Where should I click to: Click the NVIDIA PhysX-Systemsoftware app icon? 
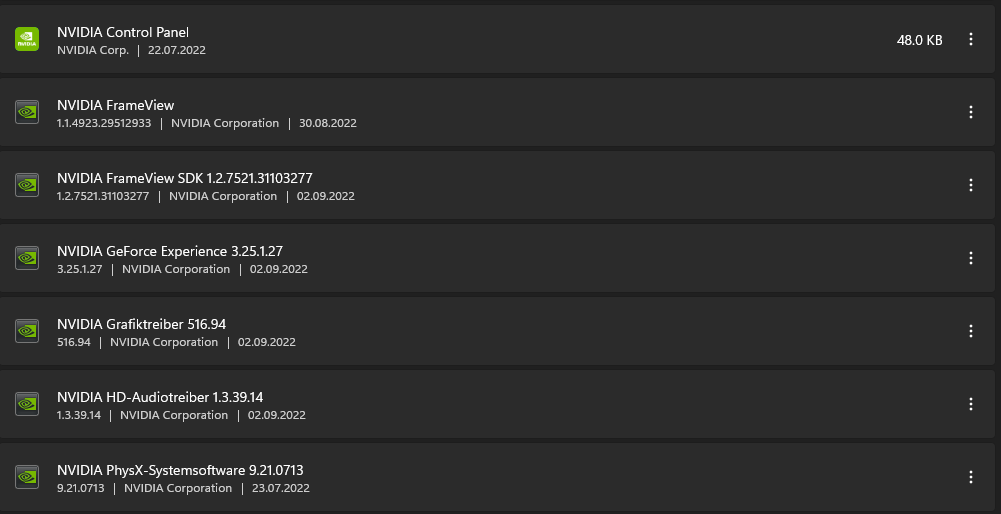coord(27,477)
